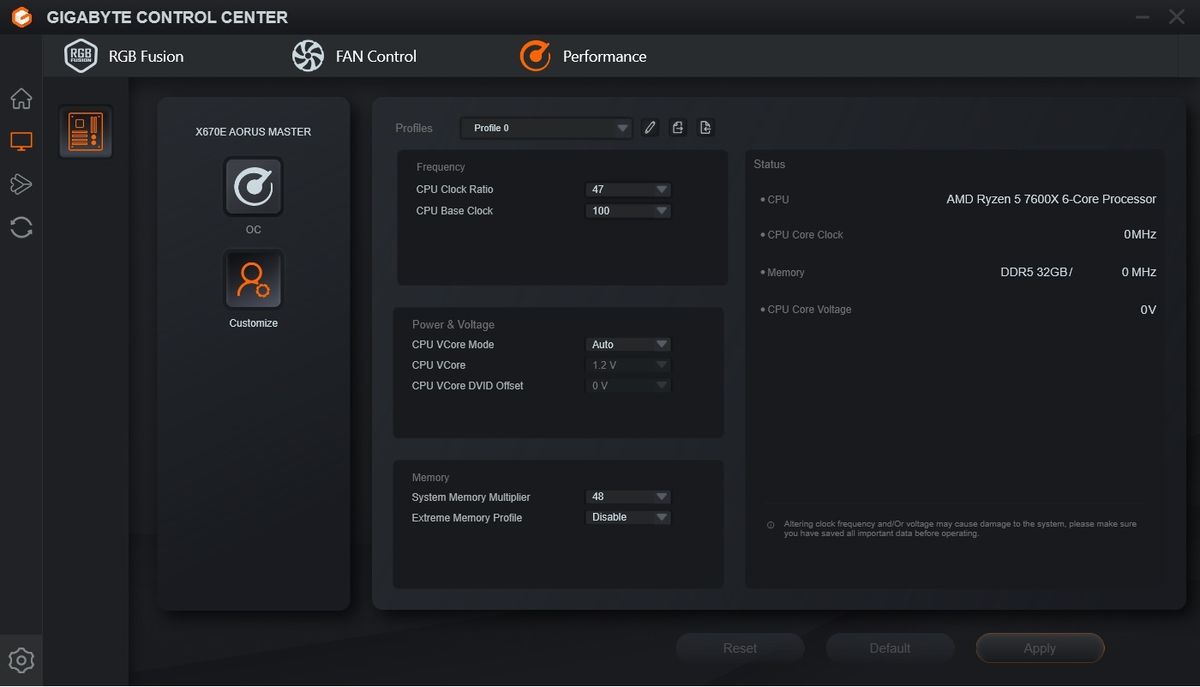Screen dimensions: 1200x687
Task: Select the motherboard device icon
Action: [x=85, y=132]
